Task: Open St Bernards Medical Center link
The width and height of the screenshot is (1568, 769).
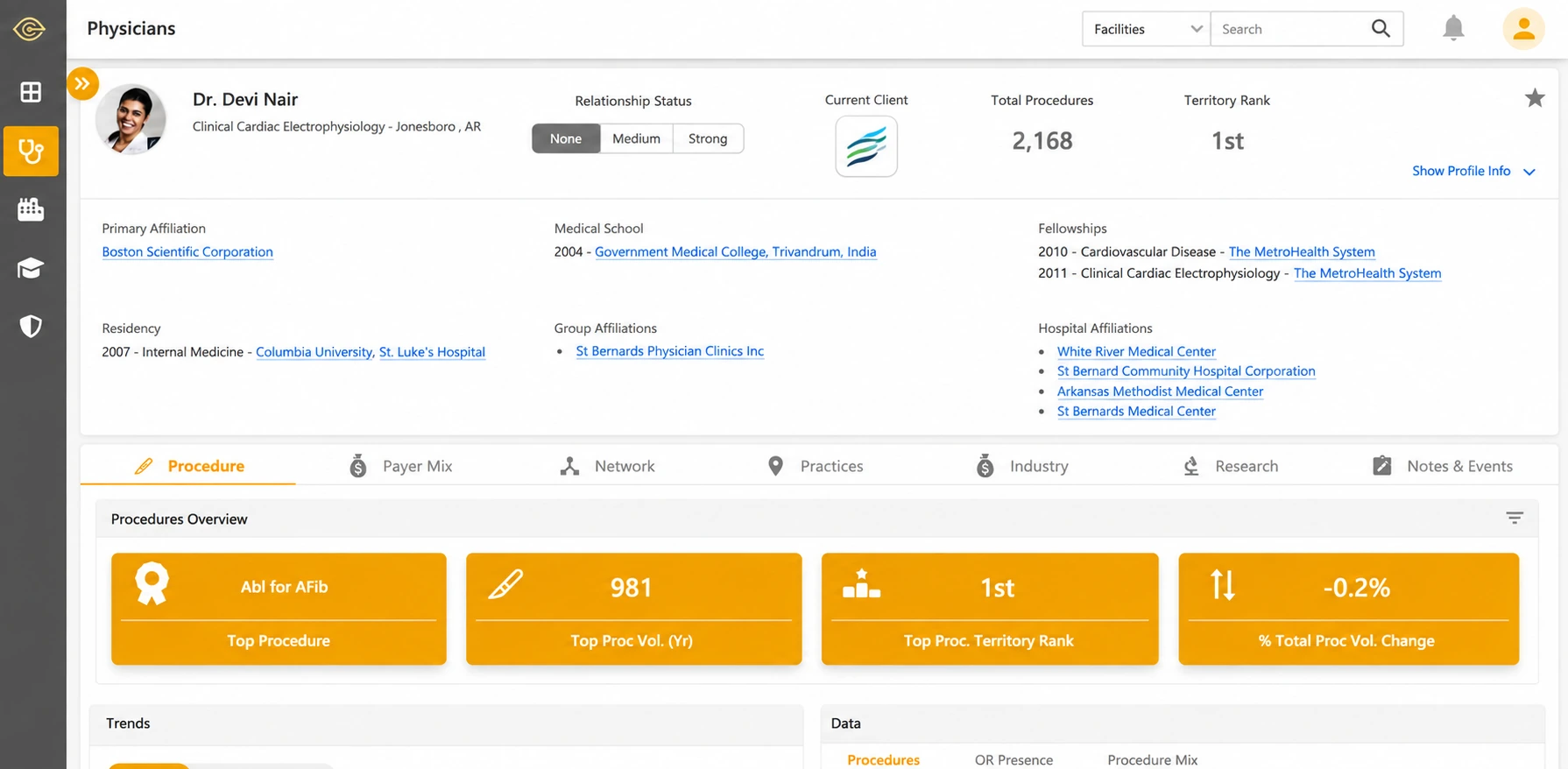Action: pos(1136,411)
